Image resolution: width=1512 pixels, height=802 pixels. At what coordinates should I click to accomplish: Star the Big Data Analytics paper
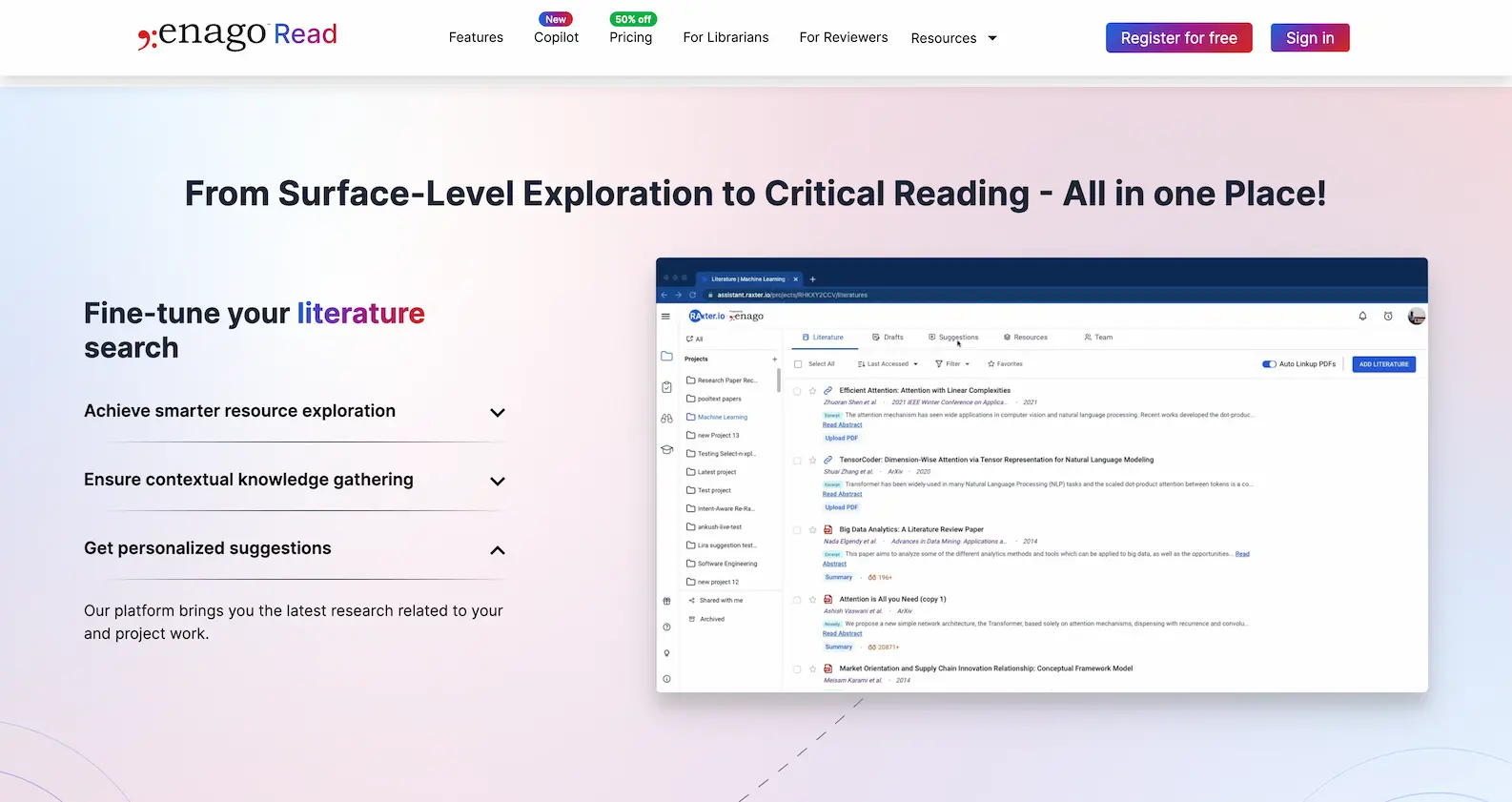(x=812, y=530)
